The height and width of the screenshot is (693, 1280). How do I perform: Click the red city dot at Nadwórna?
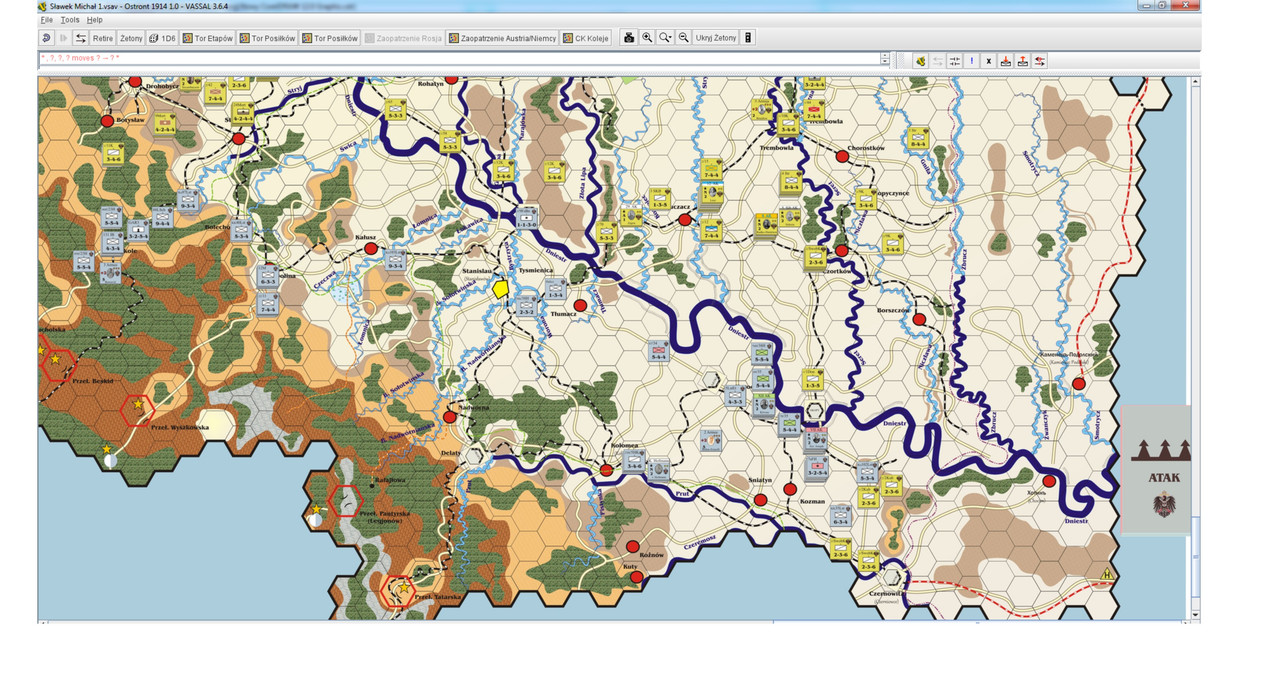pyautogui.click(x=450, y=416)
